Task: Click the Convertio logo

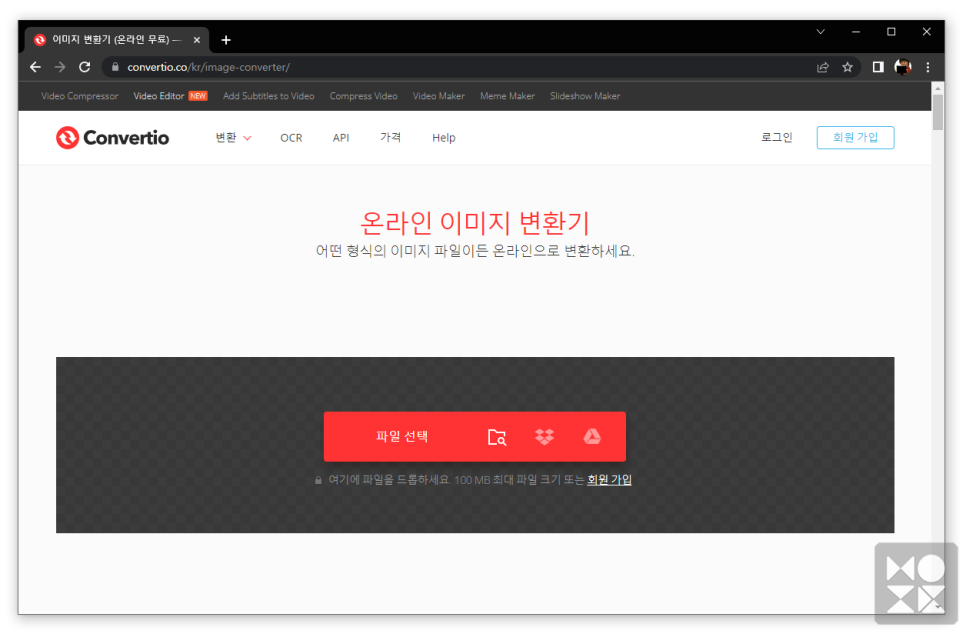Action: (112, 137)
